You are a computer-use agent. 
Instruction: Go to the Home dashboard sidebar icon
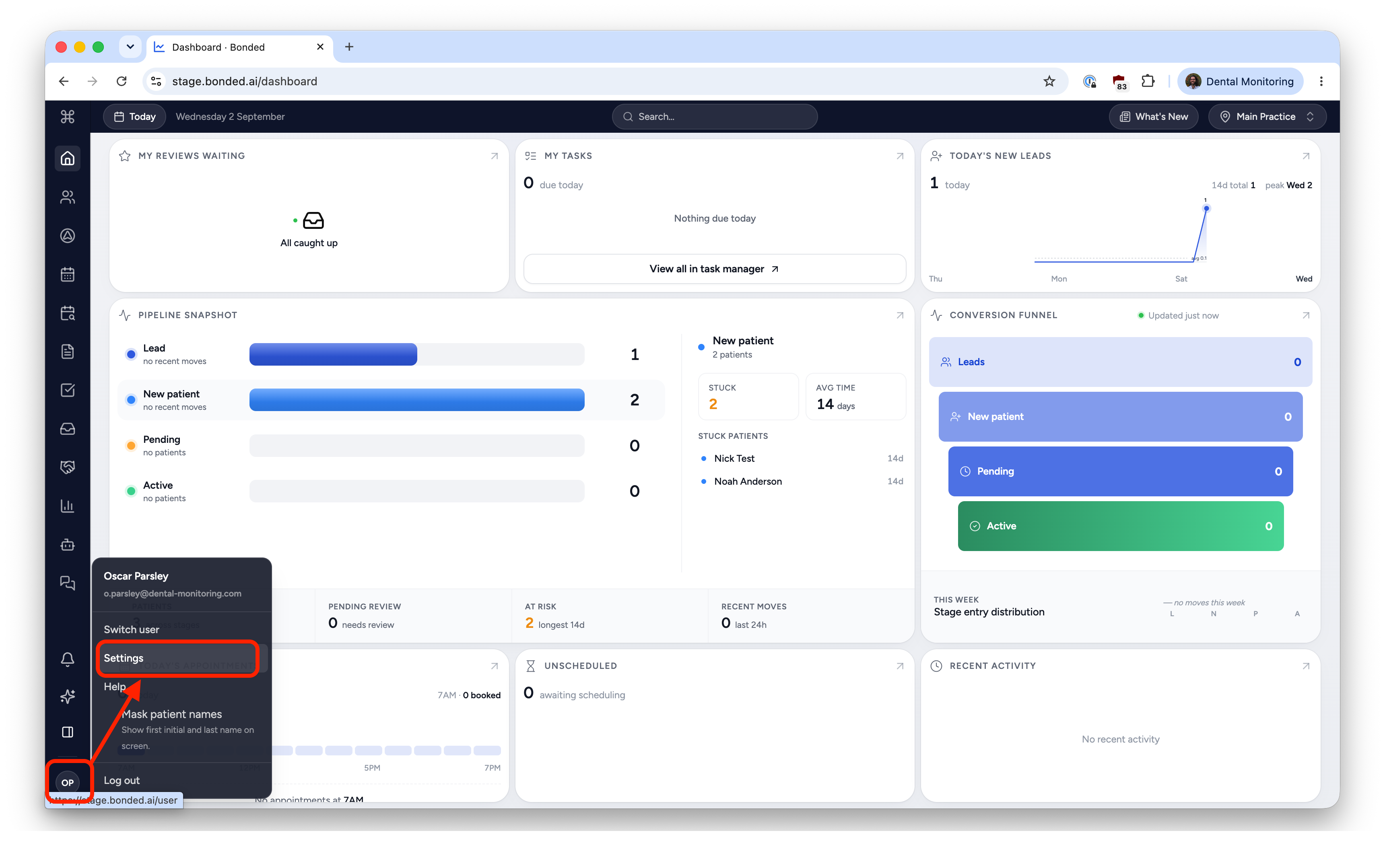point(68,158)
